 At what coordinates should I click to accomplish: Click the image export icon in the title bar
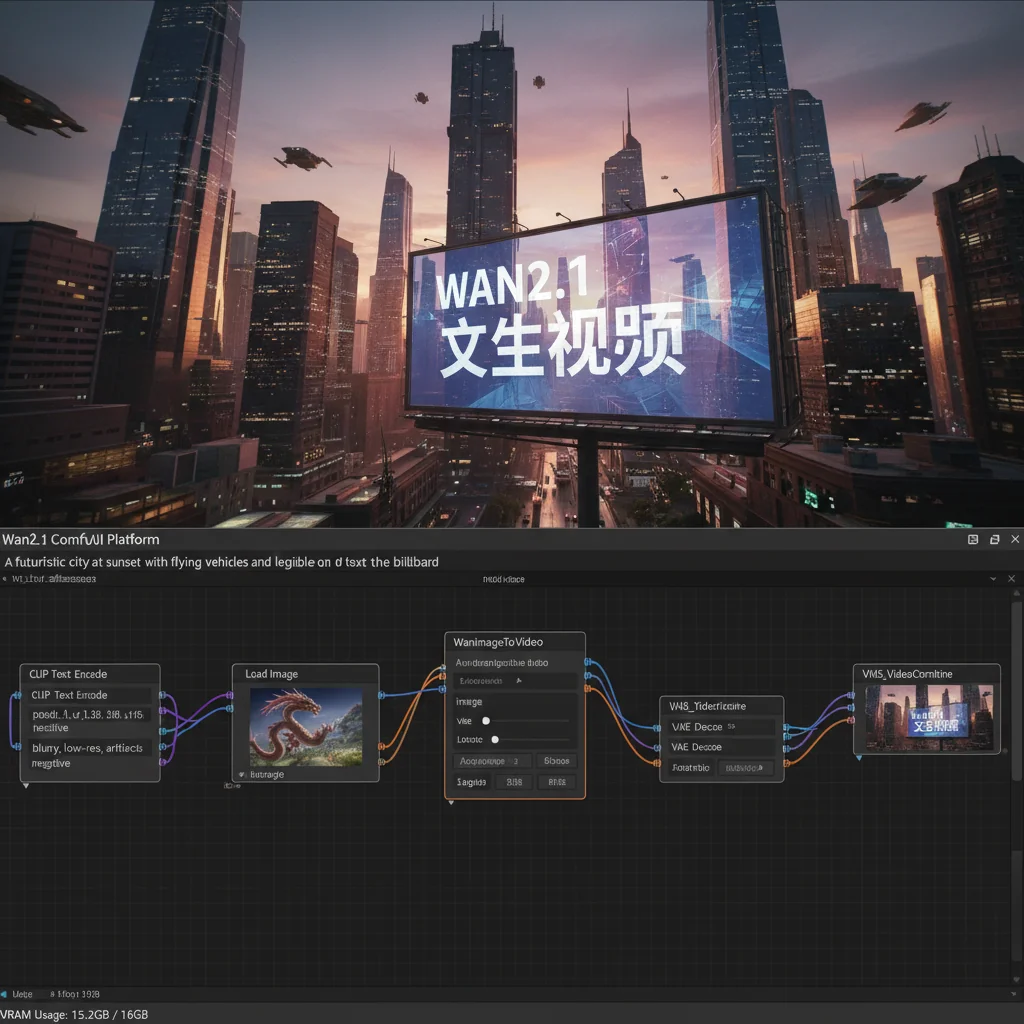(973, 539)
